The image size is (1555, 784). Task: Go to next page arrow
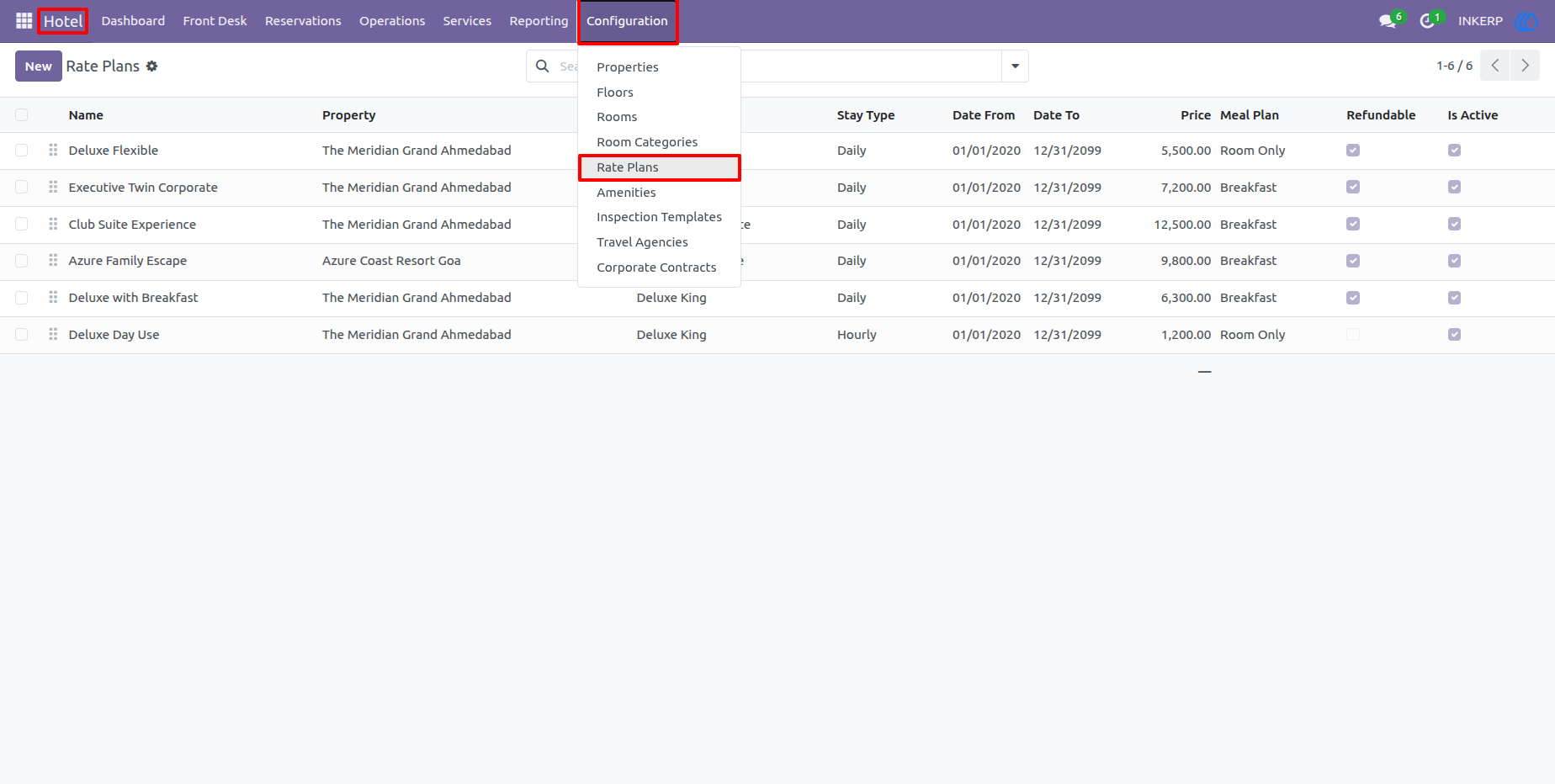1525,66
